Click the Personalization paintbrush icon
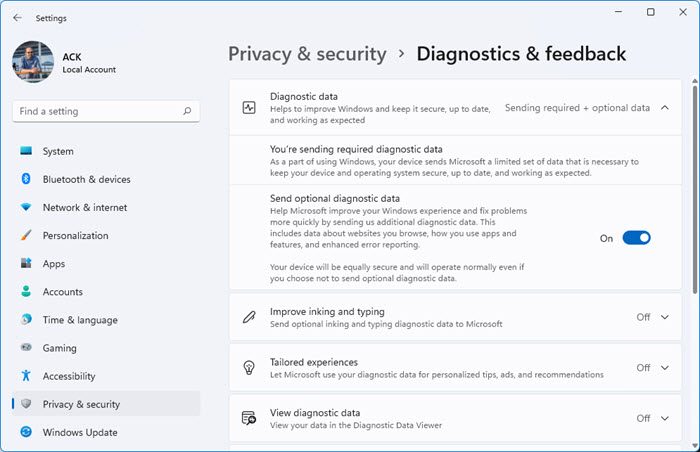The height and width of the screenshot is (452, 700). coord(26,235)
